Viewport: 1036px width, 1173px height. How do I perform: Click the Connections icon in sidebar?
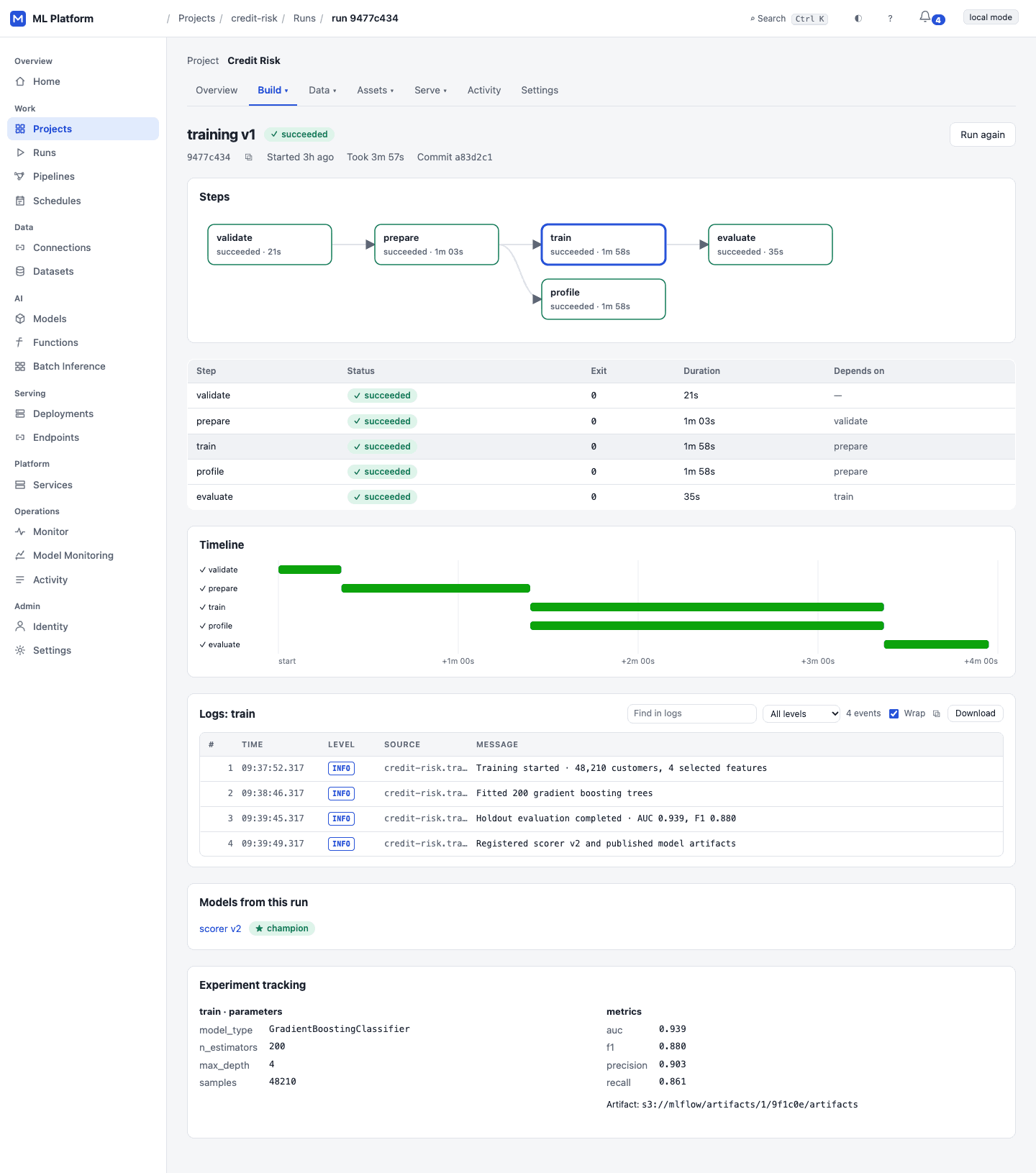[x=20, y=247]
